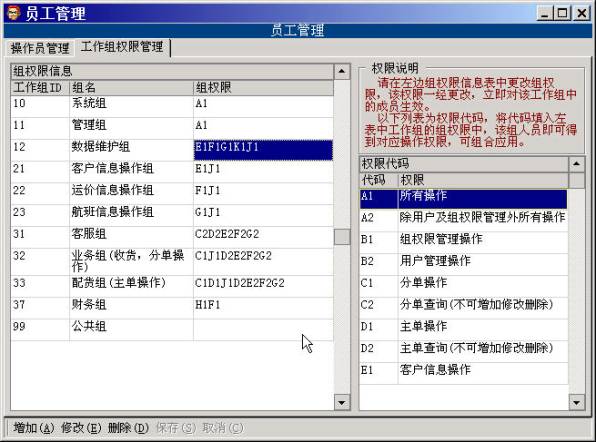Click the employee management app icon in title bar
The width and height of the screenshot is (596, 442).
pos(14,13)
